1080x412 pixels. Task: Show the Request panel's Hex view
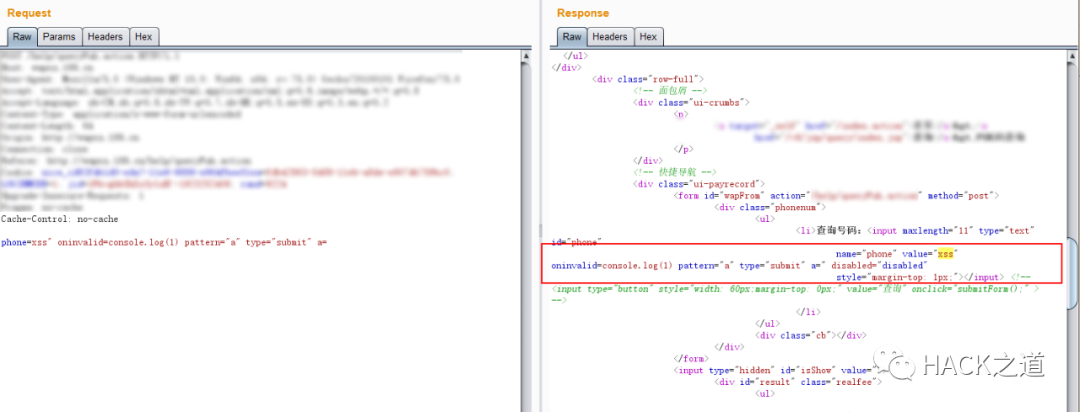tap(144, 37)
